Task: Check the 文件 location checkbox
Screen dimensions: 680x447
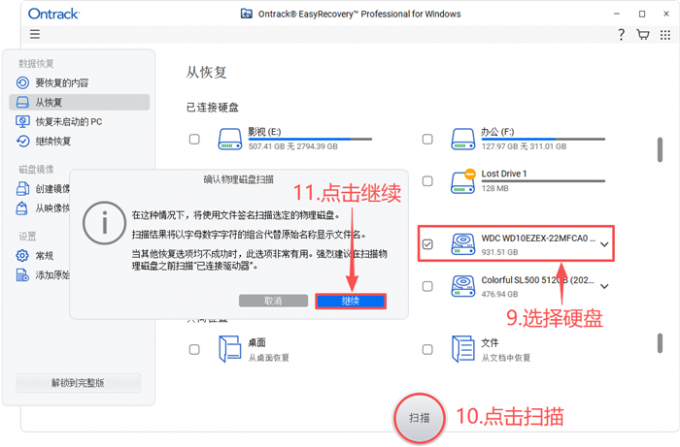Action: click(428, 349)
